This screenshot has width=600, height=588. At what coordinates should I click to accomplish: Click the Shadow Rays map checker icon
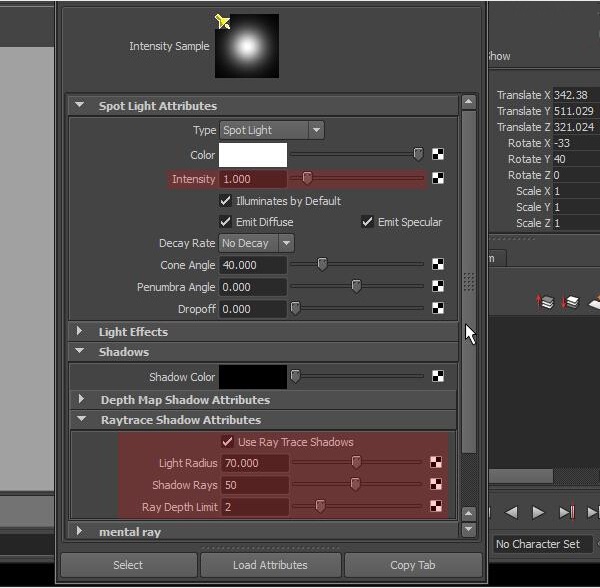coord(436,484)
